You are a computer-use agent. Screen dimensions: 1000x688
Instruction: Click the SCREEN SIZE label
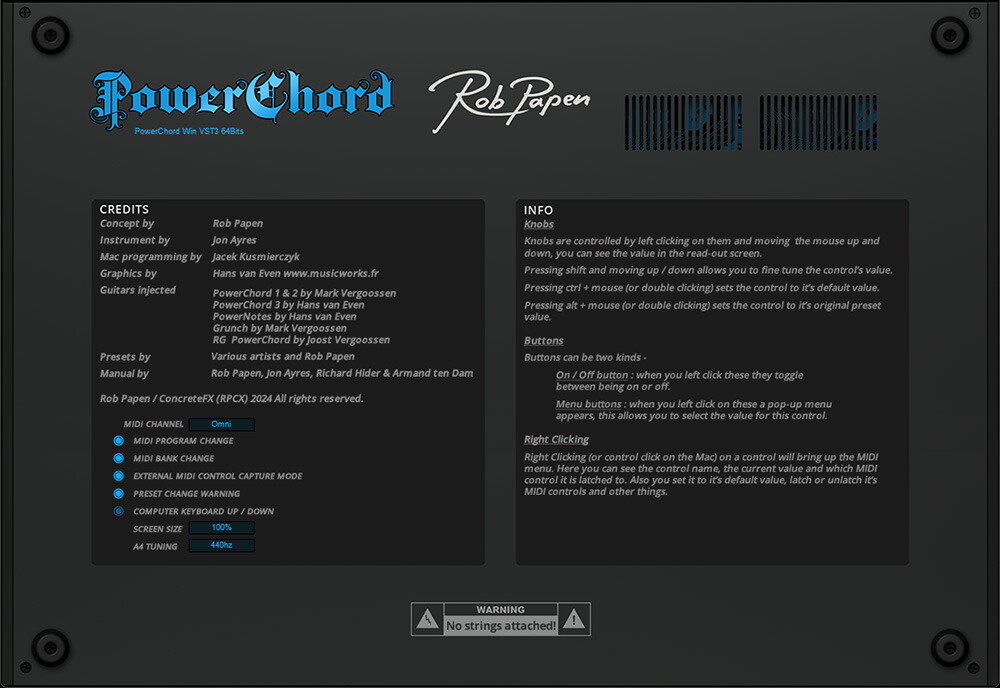pyautogui.click(x=158, y=529)
